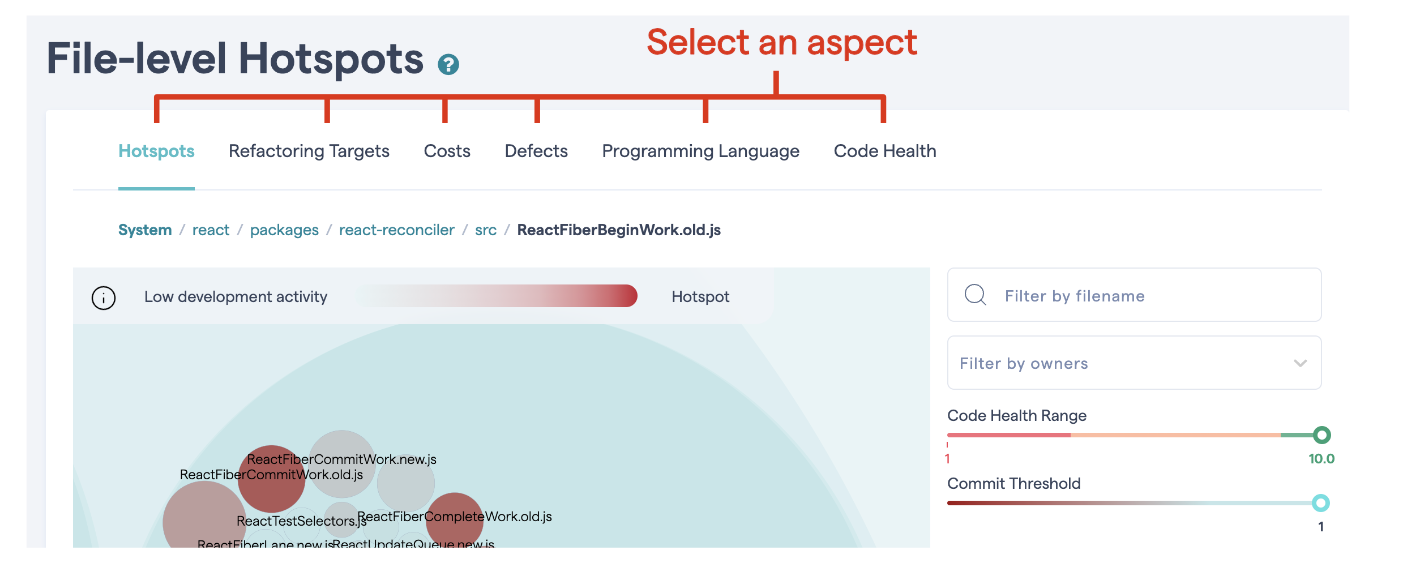This screenshot has width=1426, height=564.
Task: Switch to the Code Health tab
Action: (x=885, y=151)
